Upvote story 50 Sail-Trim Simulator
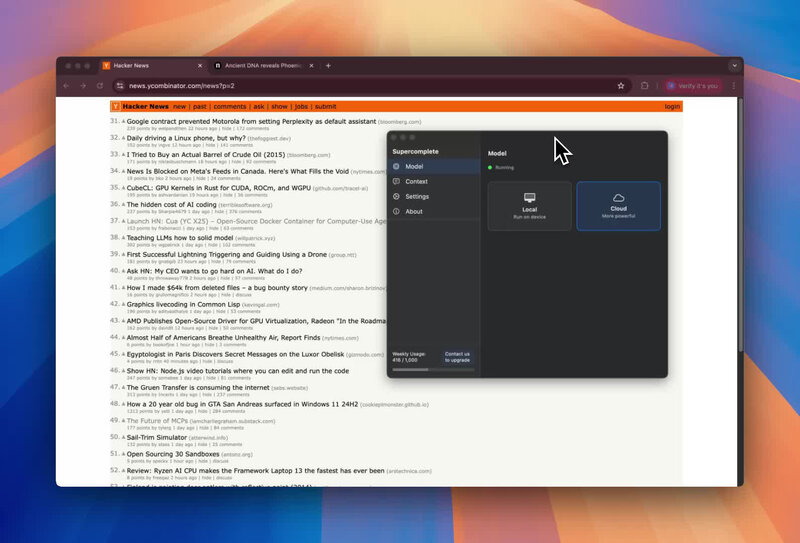800x543 pixels. click(x=123, y=438)
